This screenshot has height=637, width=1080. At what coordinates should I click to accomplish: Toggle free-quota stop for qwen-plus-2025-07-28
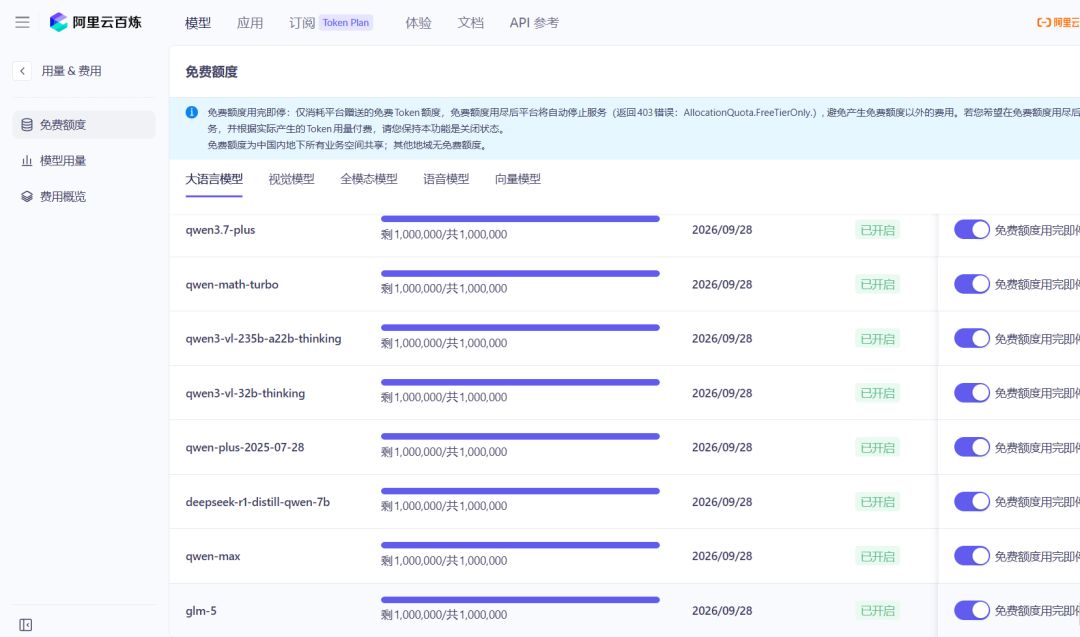(971, 447)
